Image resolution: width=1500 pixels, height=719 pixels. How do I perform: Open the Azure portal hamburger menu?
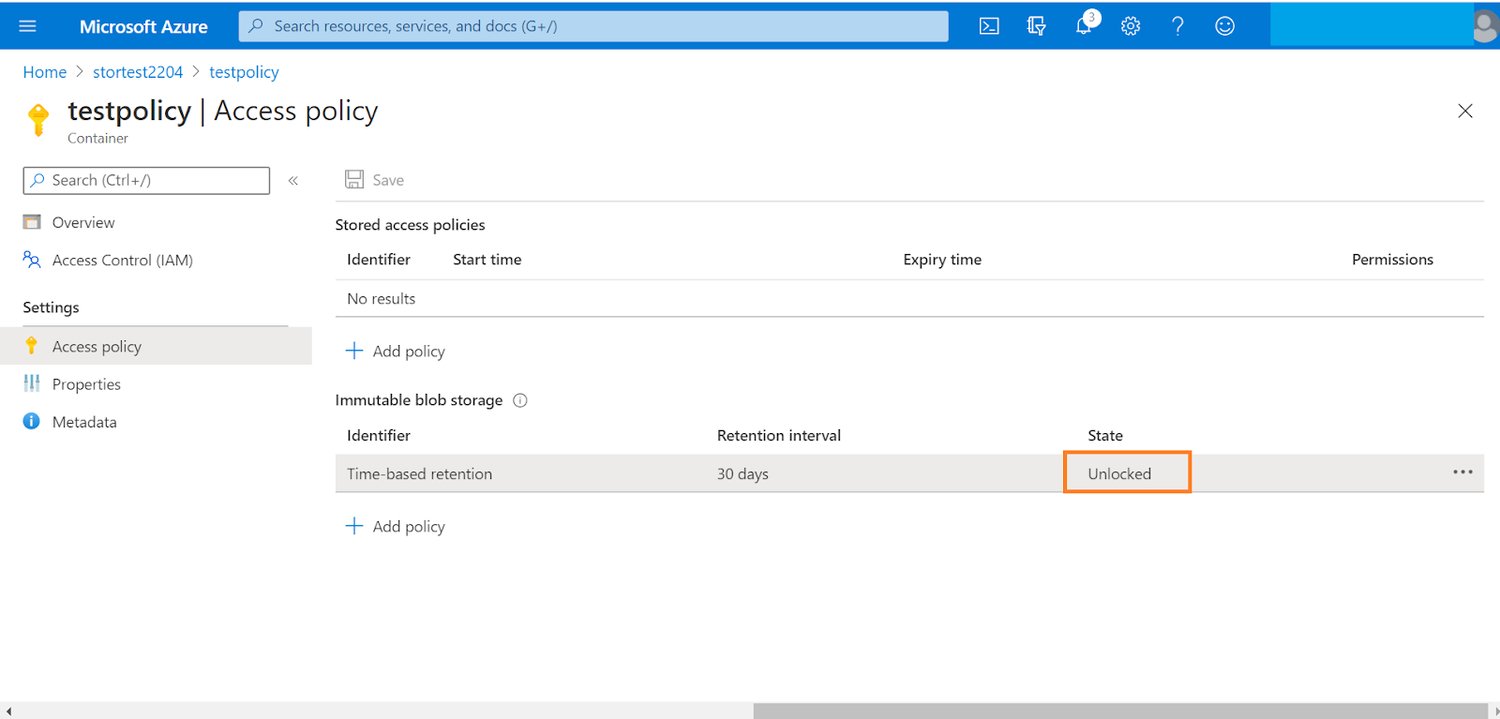tap(27, 26)
